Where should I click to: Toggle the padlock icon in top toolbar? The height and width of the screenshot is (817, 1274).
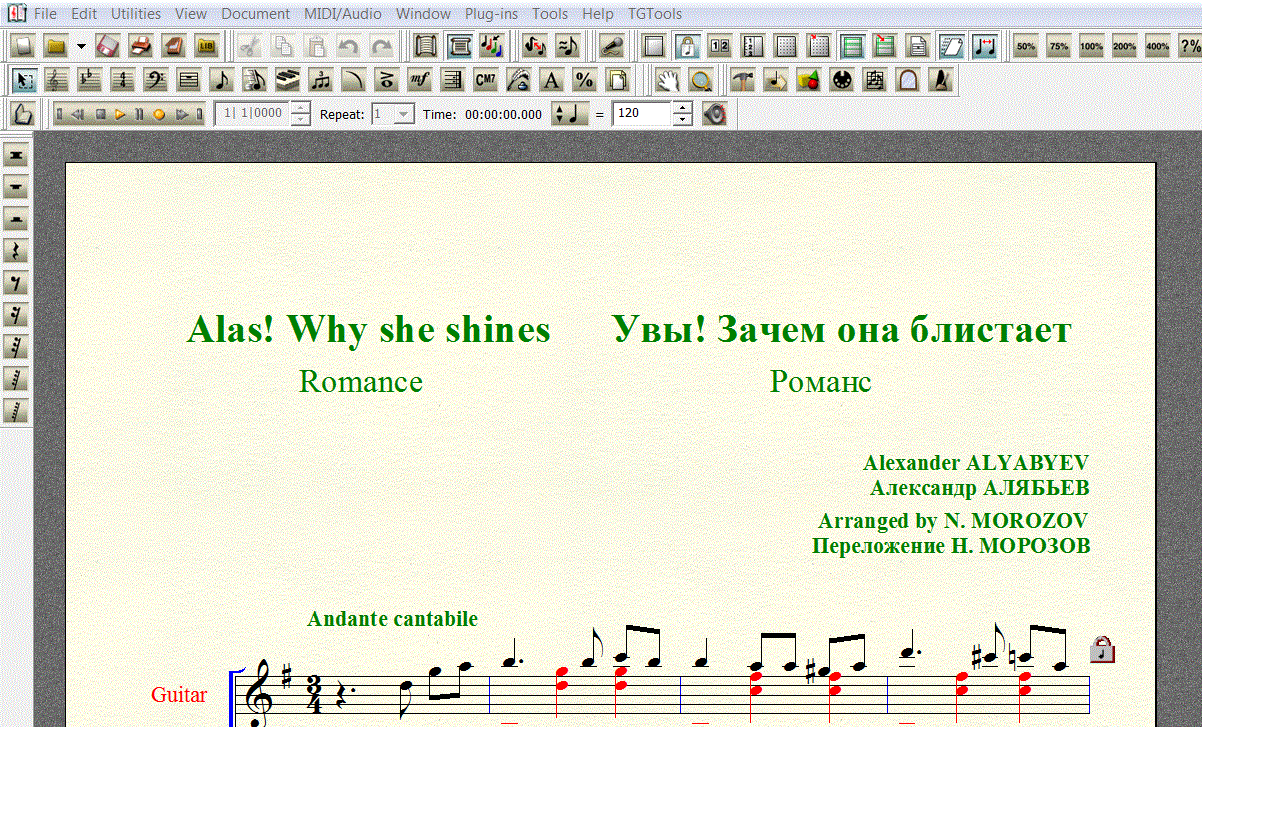click(x=687, y=46)
